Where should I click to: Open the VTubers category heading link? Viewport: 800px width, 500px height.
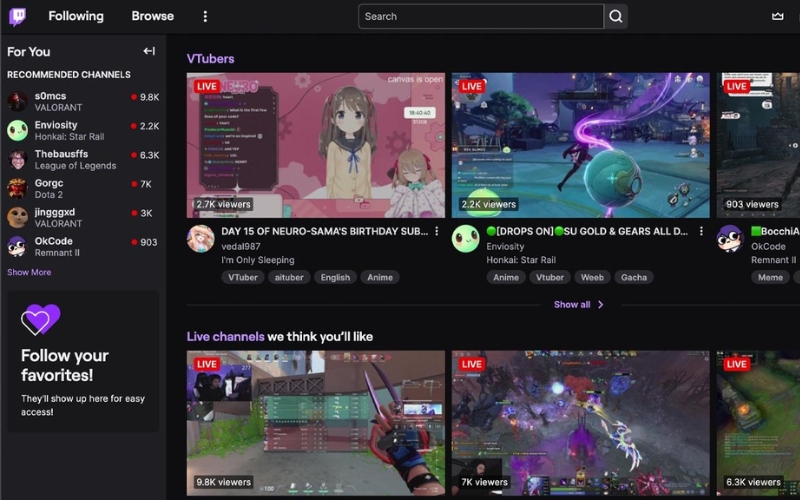pyautogui.click(x=210, y=59)
